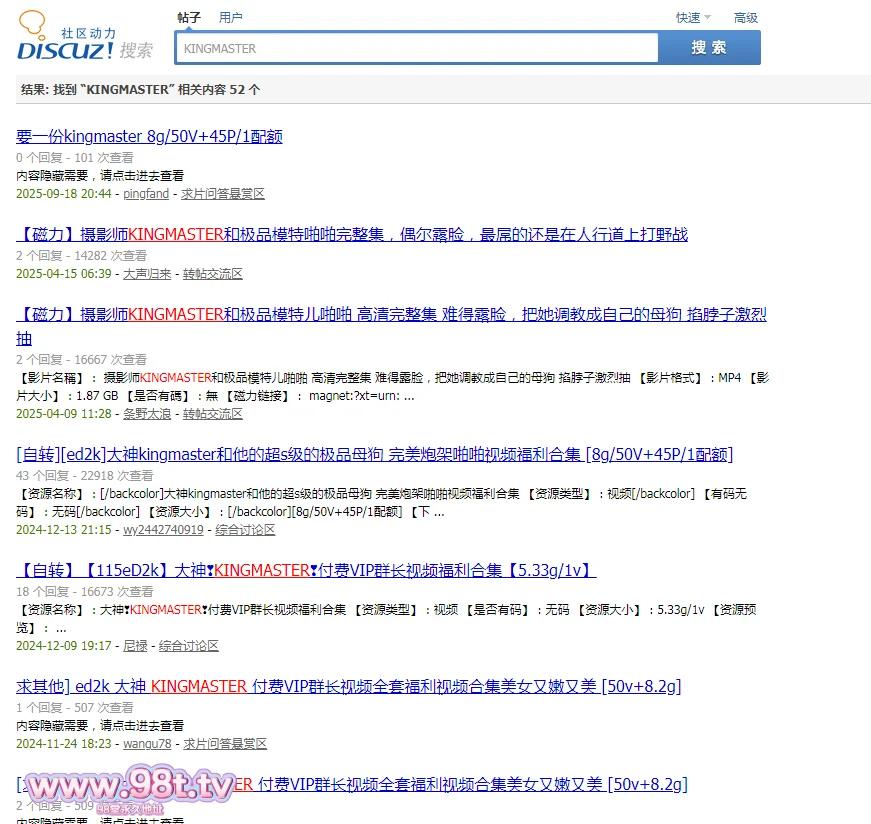Focus the KINGMASTER search input field

416,48
